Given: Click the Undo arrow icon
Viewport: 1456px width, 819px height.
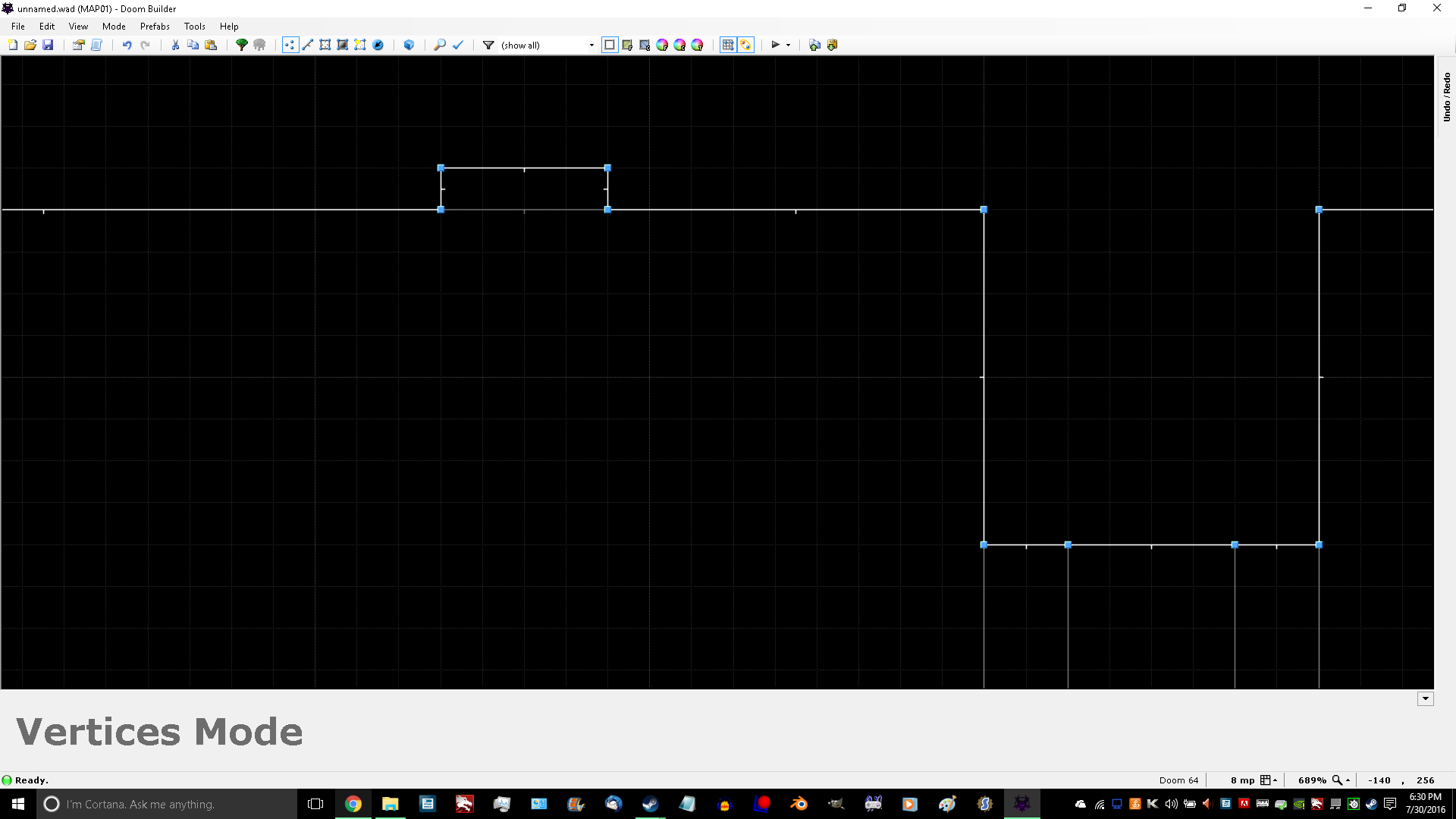Looking at the screenshot, I should tap(127, 45).
